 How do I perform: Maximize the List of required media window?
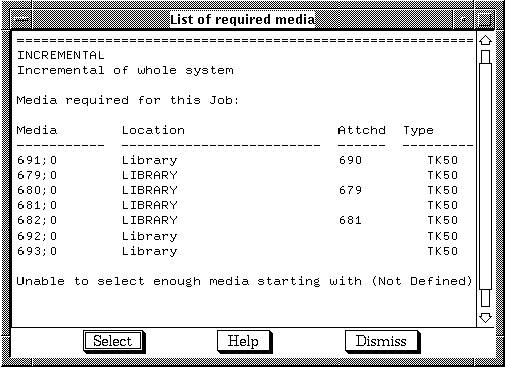pos(484,20)
